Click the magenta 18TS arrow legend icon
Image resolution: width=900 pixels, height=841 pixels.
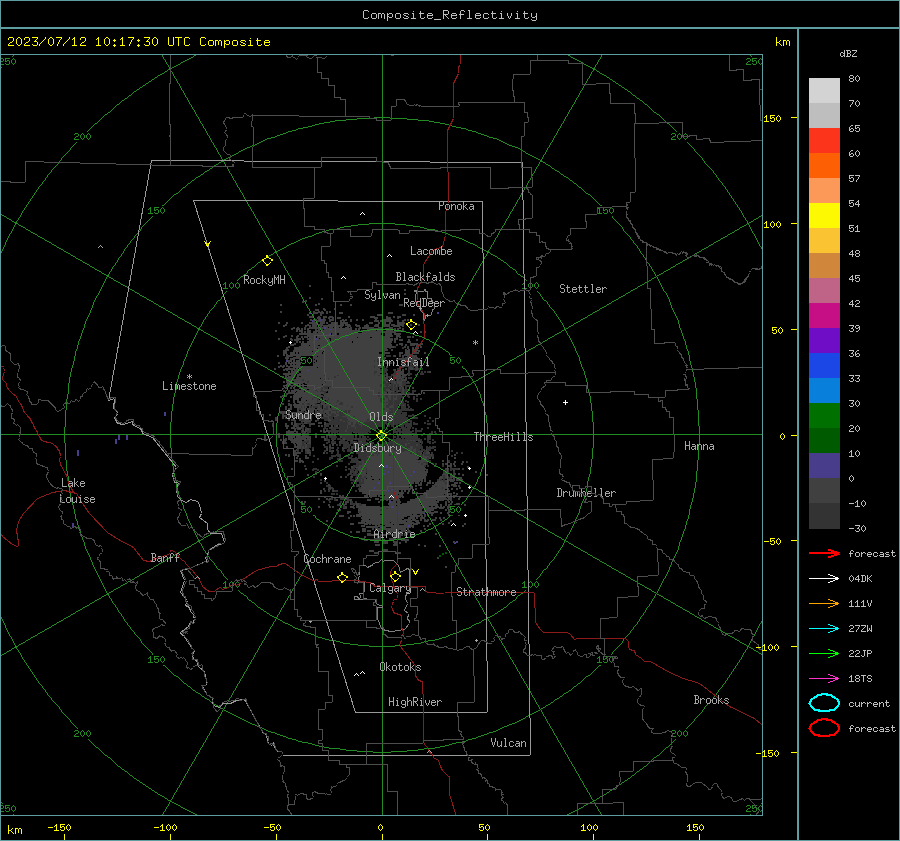point(825,678)
